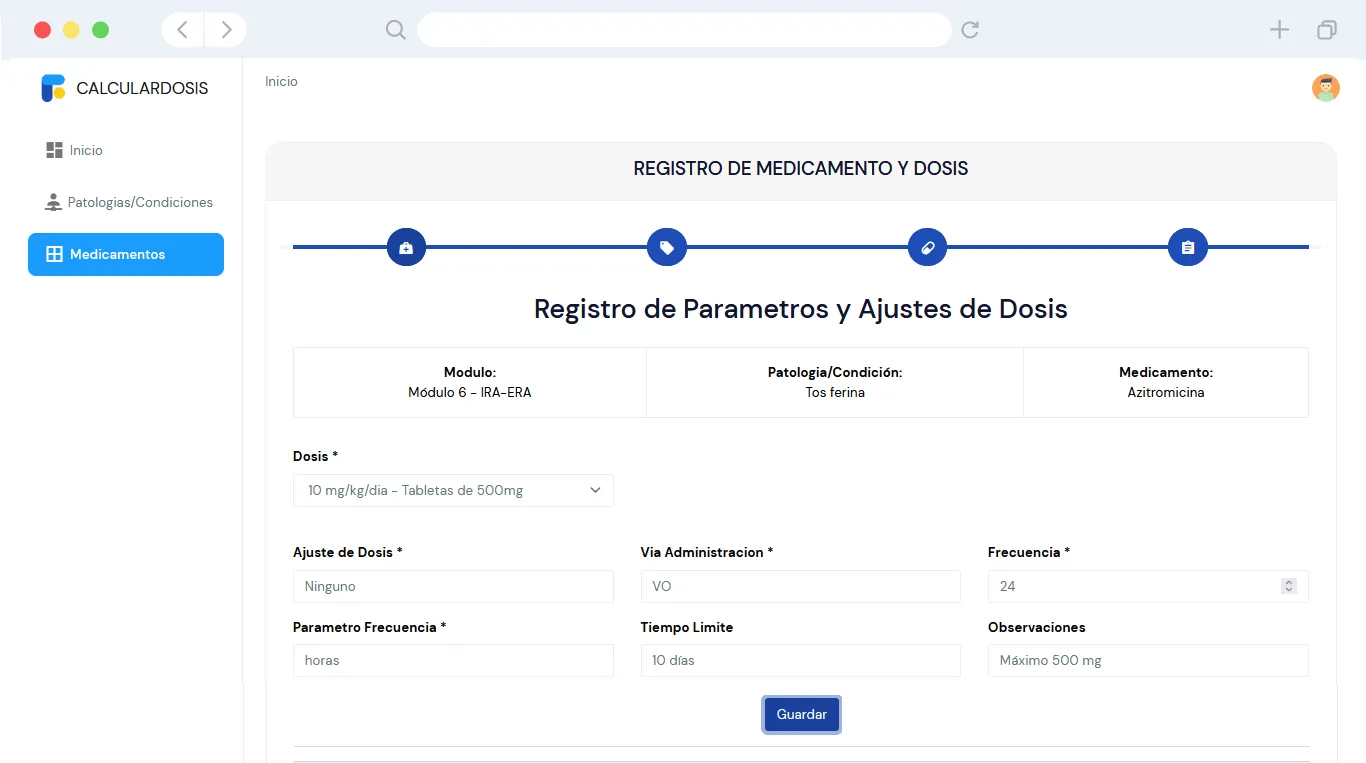Click the CalcularDosis logo icon

[53, 88]
